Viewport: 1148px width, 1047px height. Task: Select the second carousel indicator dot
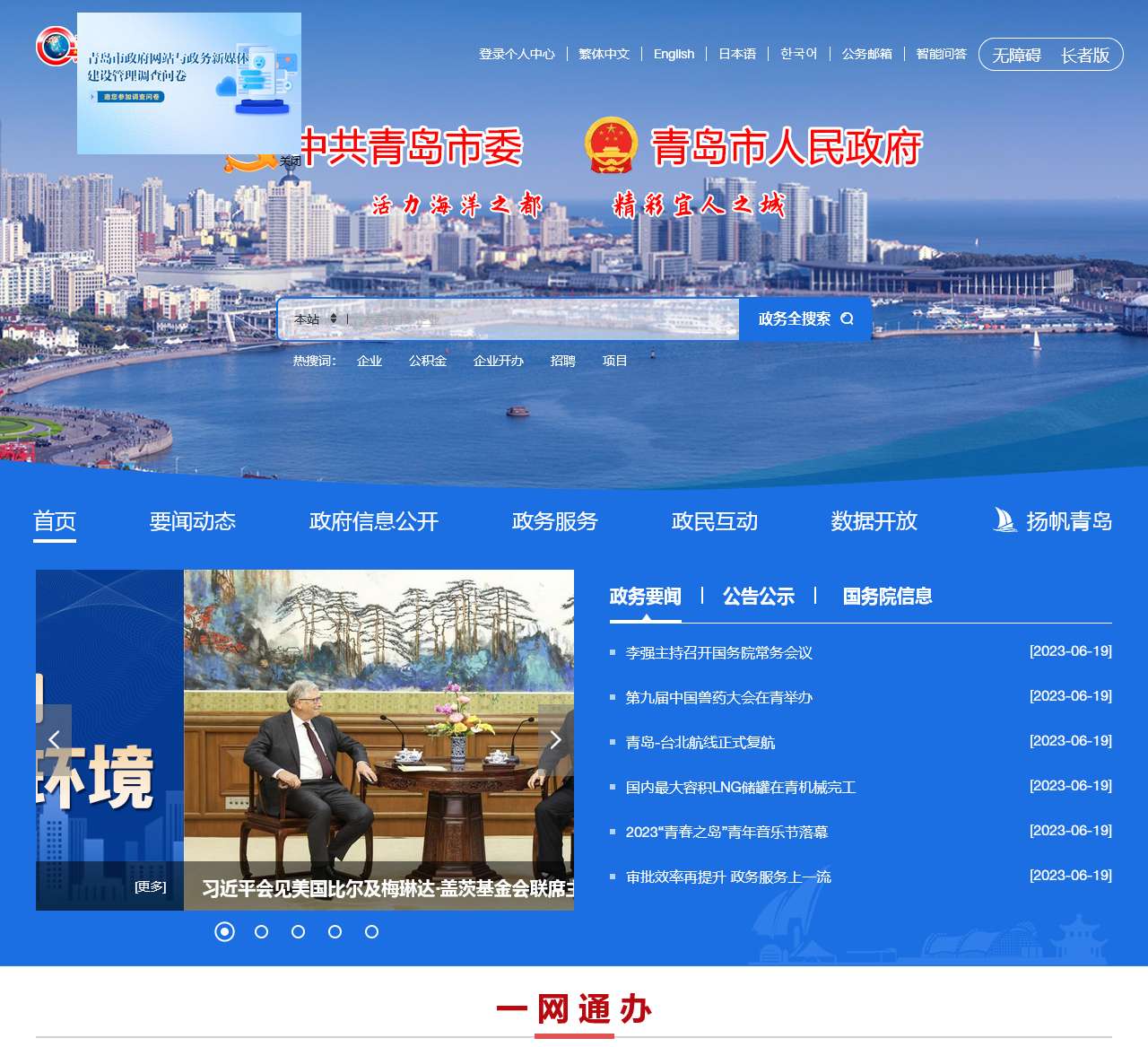[x=262, y=932]
